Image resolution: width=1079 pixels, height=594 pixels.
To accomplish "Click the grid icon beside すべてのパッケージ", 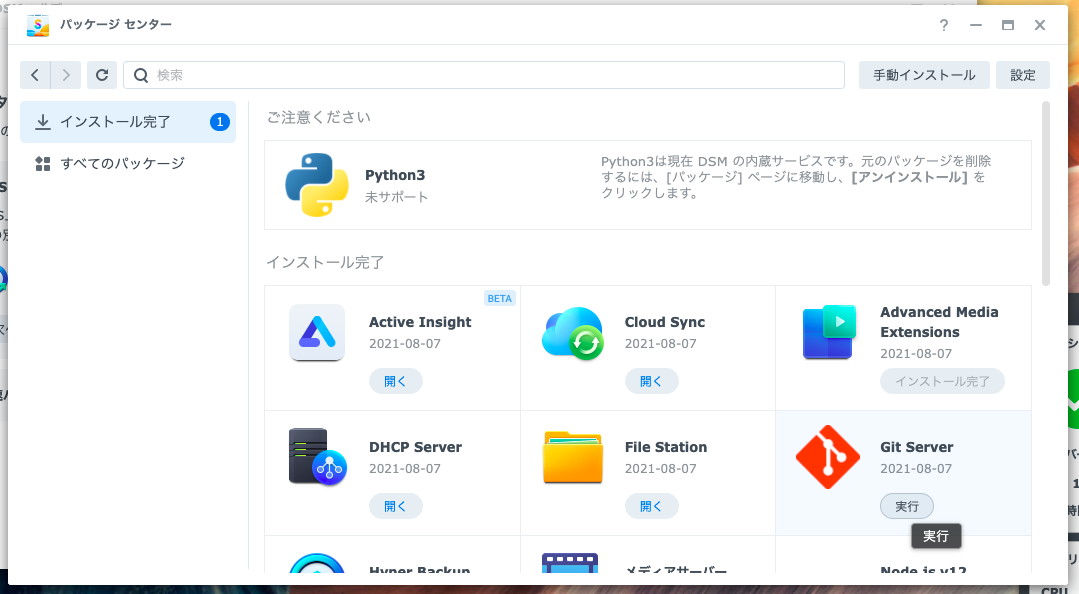I will pyautogui.click(x=43, y=164).
